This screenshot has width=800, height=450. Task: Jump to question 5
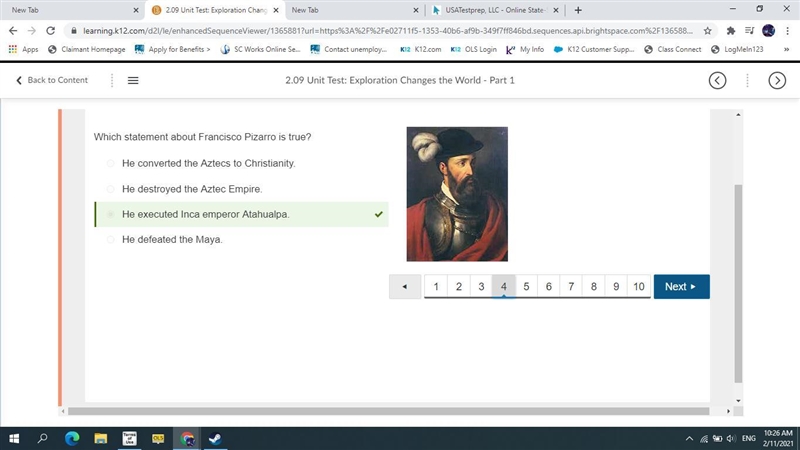[526, 287]
